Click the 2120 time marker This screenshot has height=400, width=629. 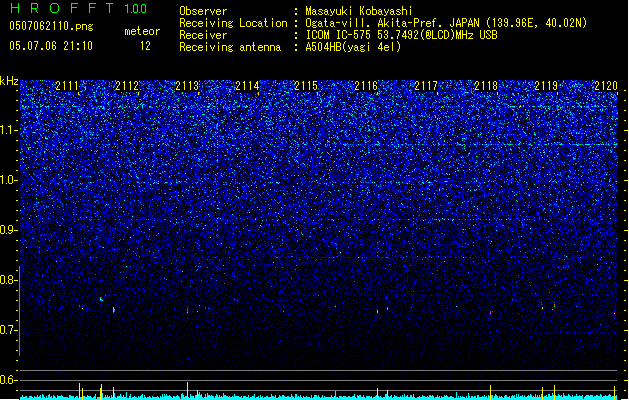point(606,86)
